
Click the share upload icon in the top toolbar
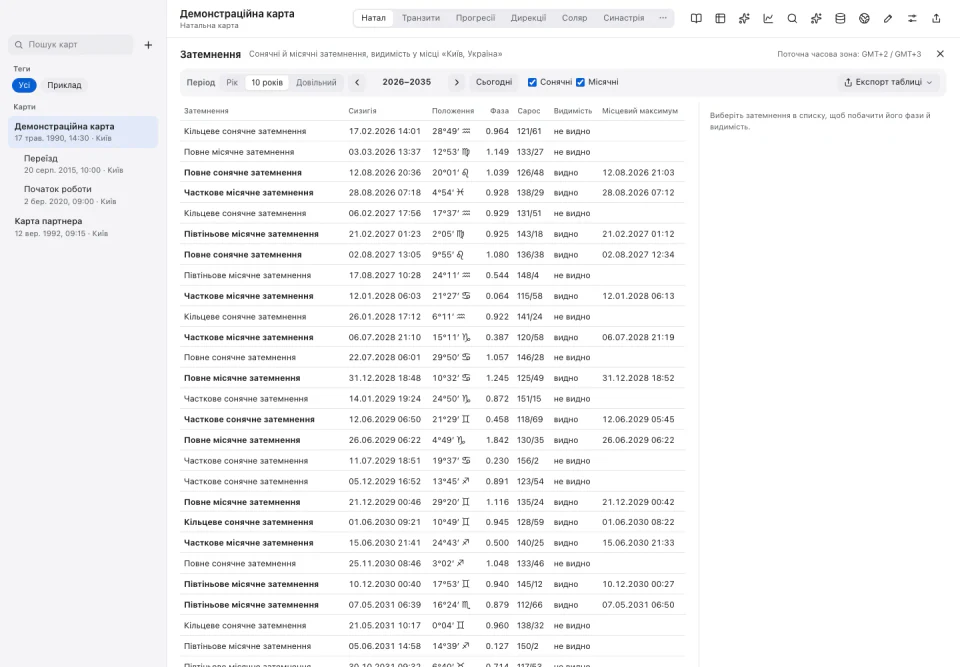click(x=936, y=18)
